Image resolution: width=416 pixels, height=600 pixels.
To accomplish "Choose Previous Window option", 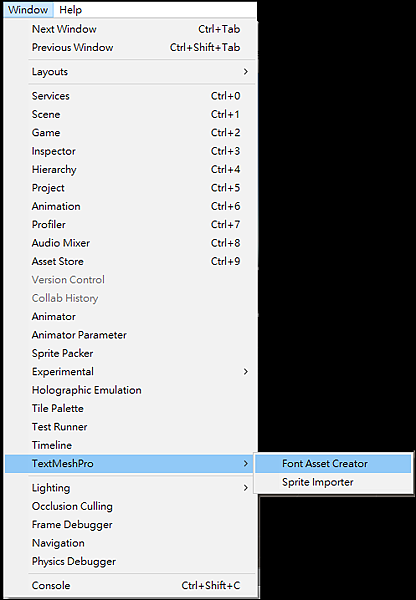I will [x=130, y=47].
